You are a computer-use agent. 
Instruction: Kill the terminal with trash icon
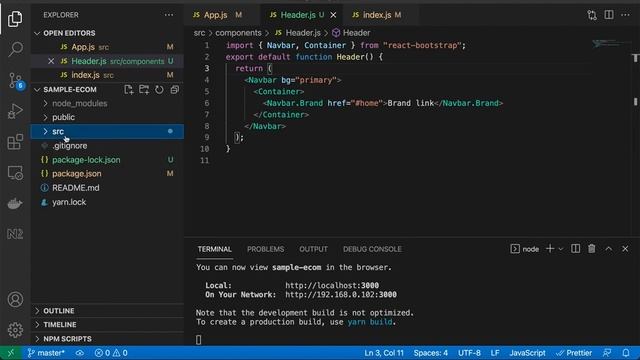tap(591, 249)
